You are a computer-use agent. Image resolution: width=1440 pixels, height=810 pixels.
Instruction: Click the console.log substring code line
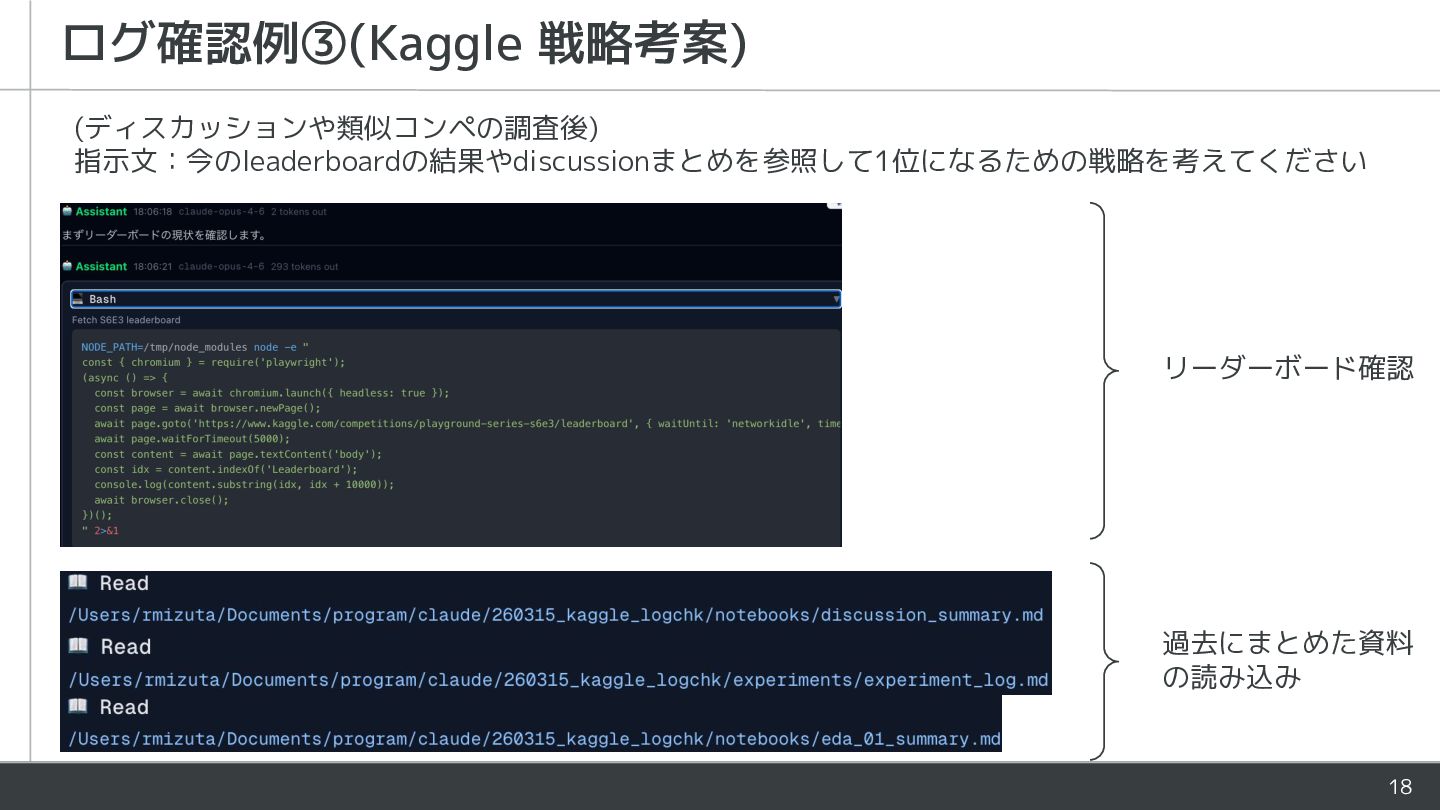point(244,484)
